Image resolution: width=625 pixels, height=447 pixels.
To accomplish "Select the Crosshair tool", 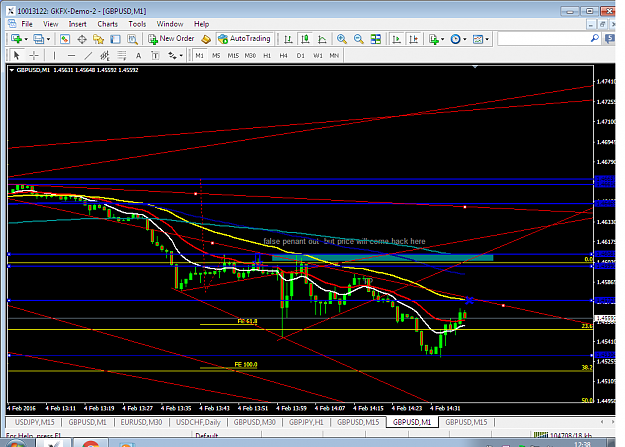I will coord(34,55).
